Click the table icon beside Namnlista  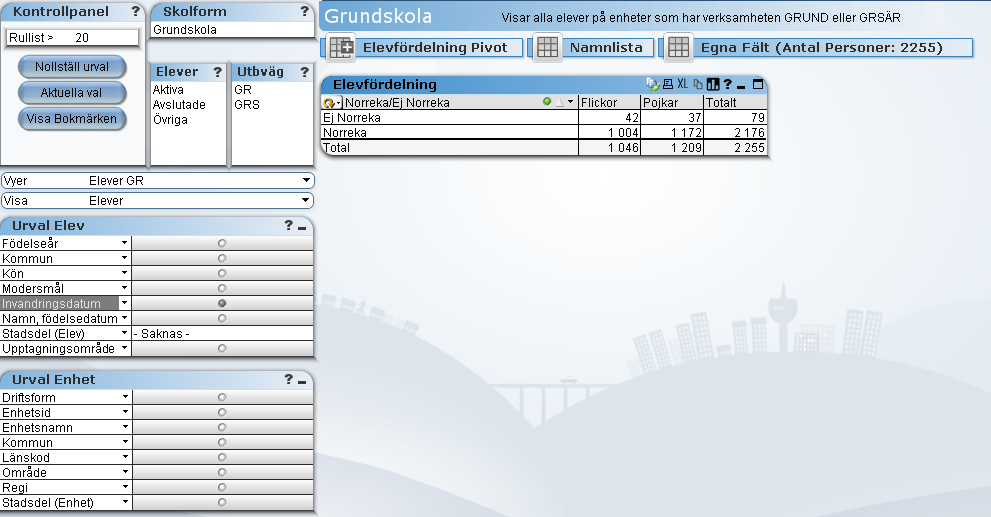pyautogui.click(x=547, y=47)
